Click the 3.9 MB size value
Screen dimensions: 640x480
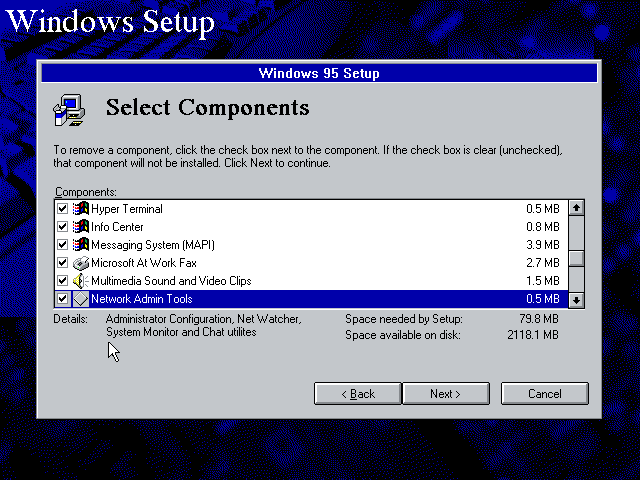point(542,245)
